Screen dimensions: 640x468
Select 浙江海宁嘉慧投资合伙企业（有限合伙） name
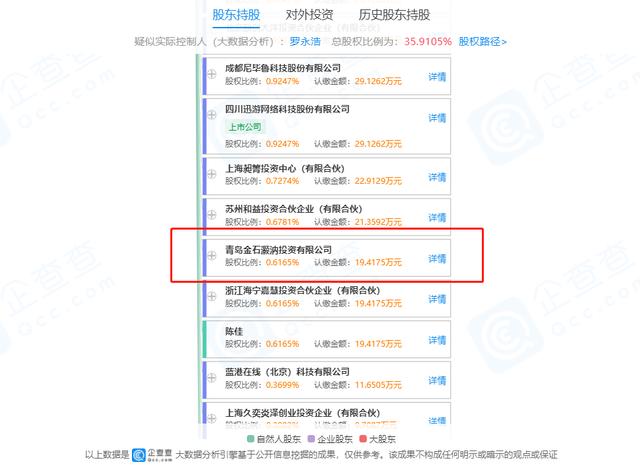(302, 291)
